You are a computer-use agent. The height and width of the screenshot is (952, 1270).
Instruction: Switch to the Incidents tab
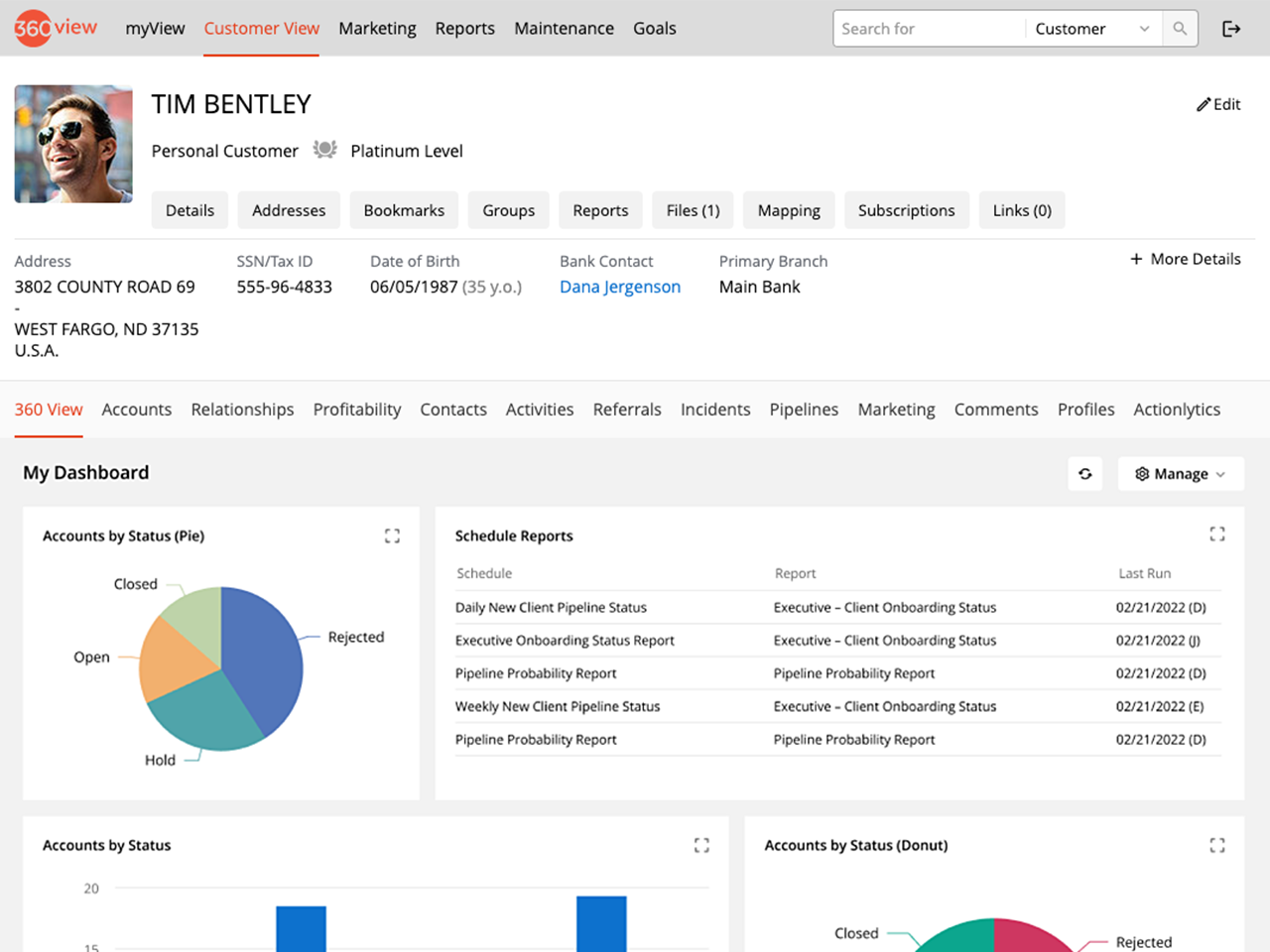click(715, 410)
